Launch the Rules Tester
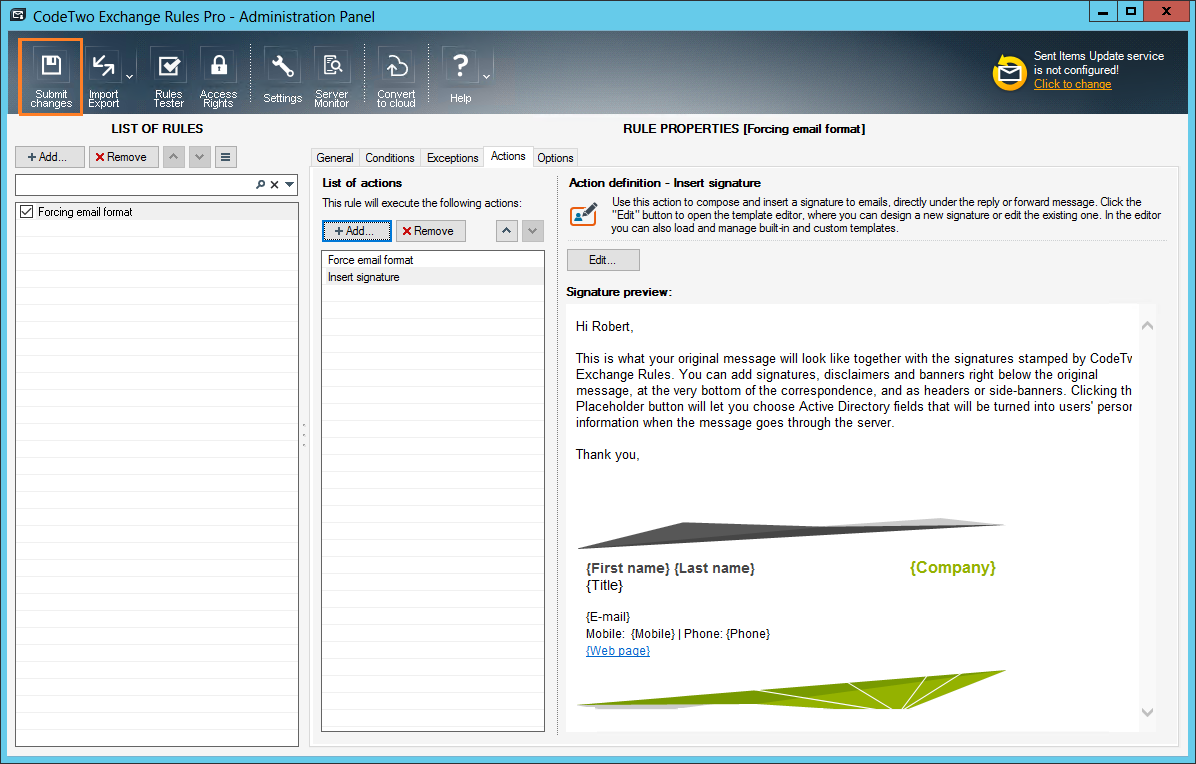The width and height of the screenshot is (1196, 764). point(169,77)
